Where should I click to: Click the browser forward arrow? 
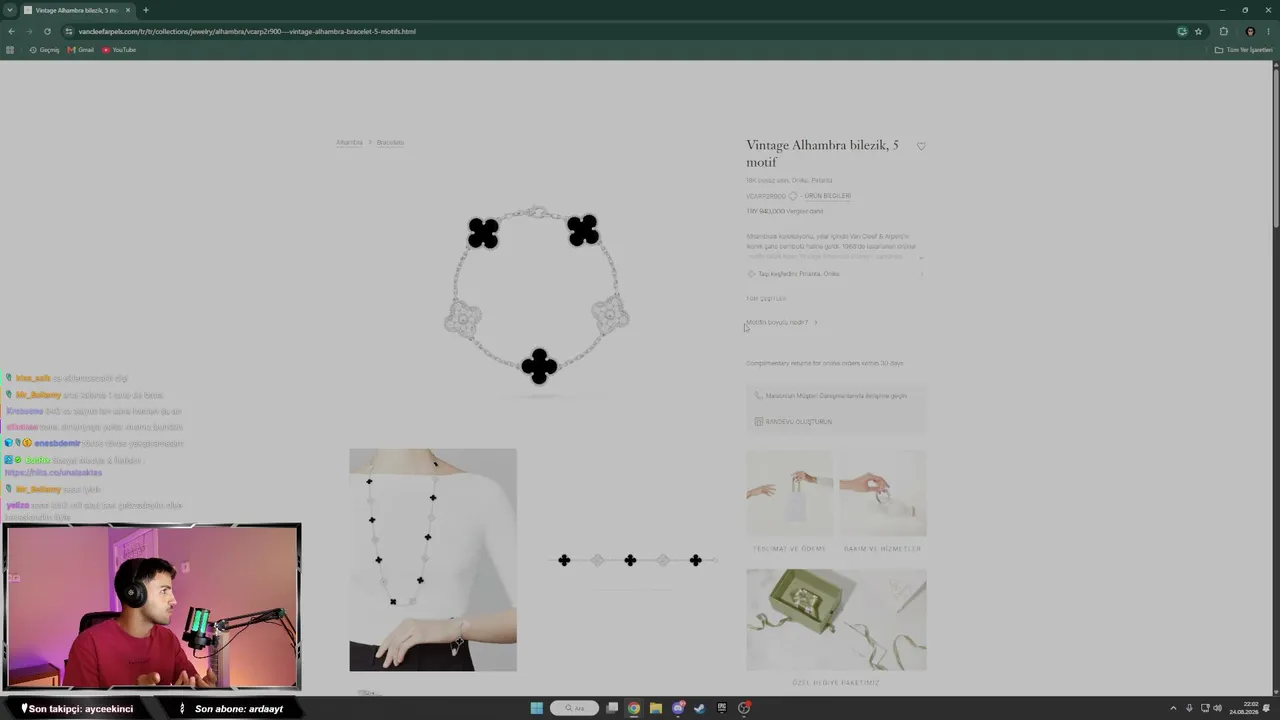click(29, 31)
